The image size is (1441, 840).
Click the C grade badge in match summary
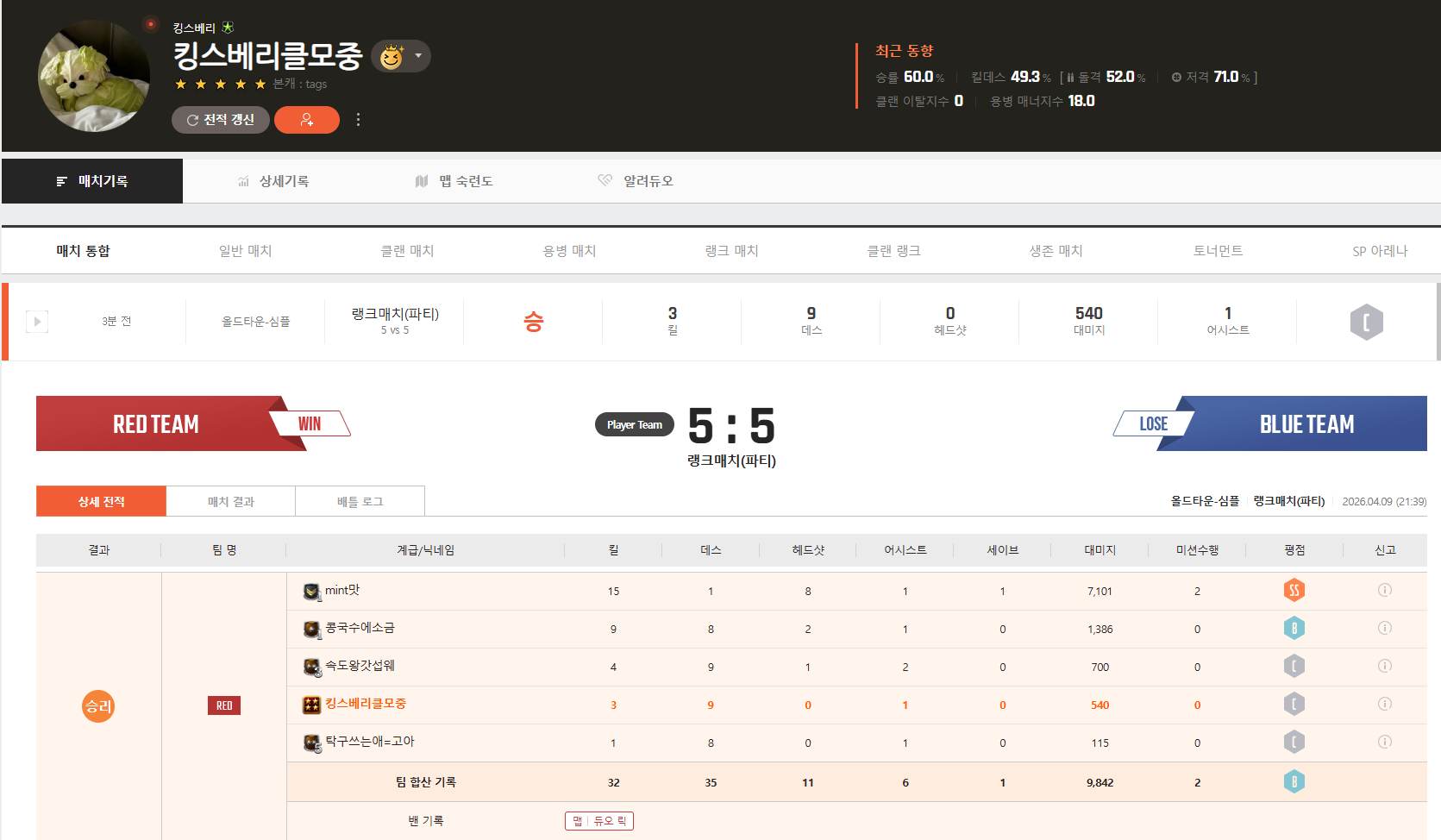pyautogui.click(x=1366, y=322)
